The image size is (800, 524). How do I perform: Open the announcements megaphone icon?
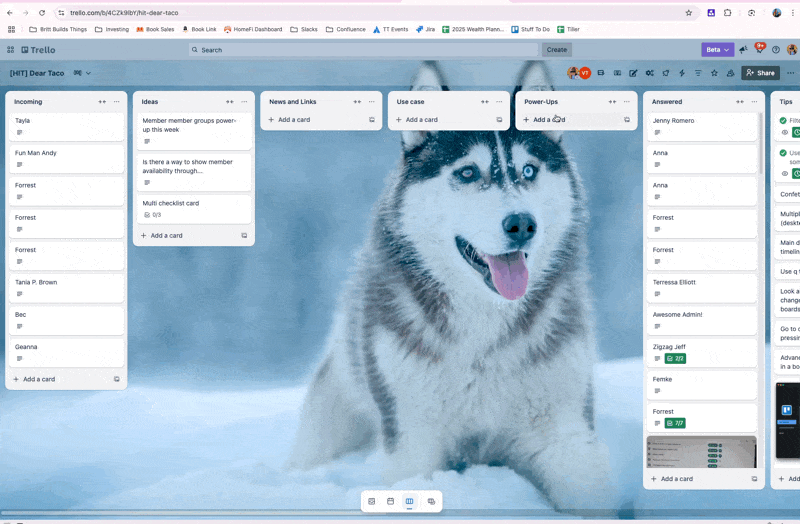[x=743, y=49]
